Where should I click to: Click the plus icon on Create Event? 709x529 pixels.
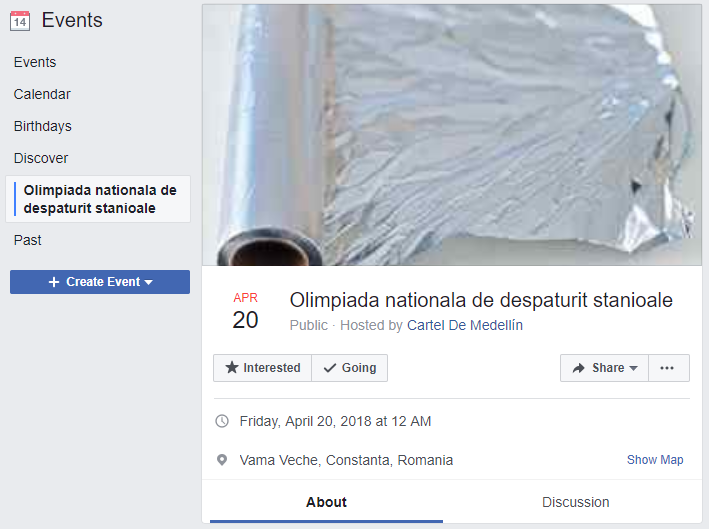pyautogui.click(x=54, y=282)
